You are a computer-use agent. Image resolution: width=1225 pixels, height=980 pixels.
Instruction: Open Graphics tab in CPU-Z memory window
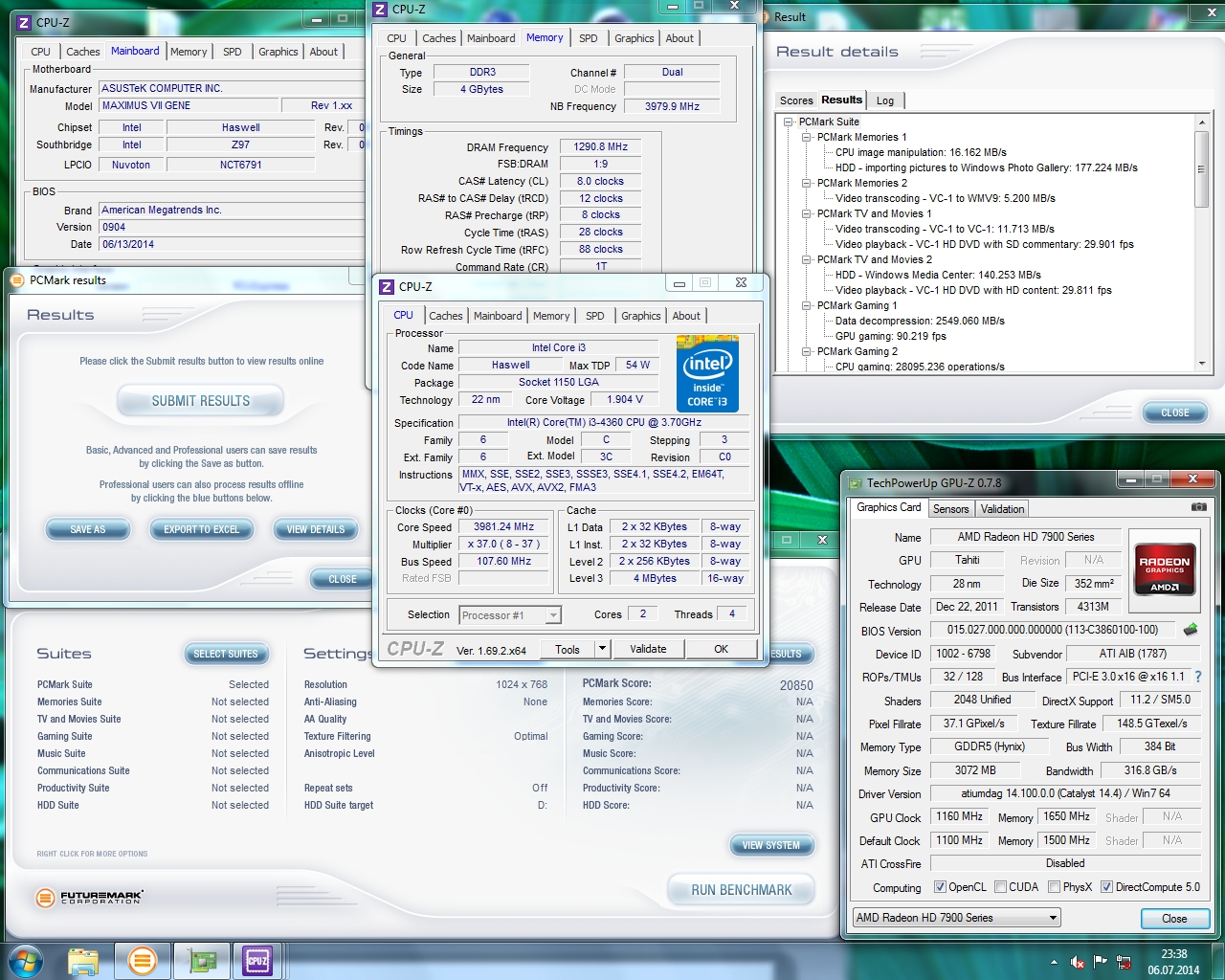635,38
